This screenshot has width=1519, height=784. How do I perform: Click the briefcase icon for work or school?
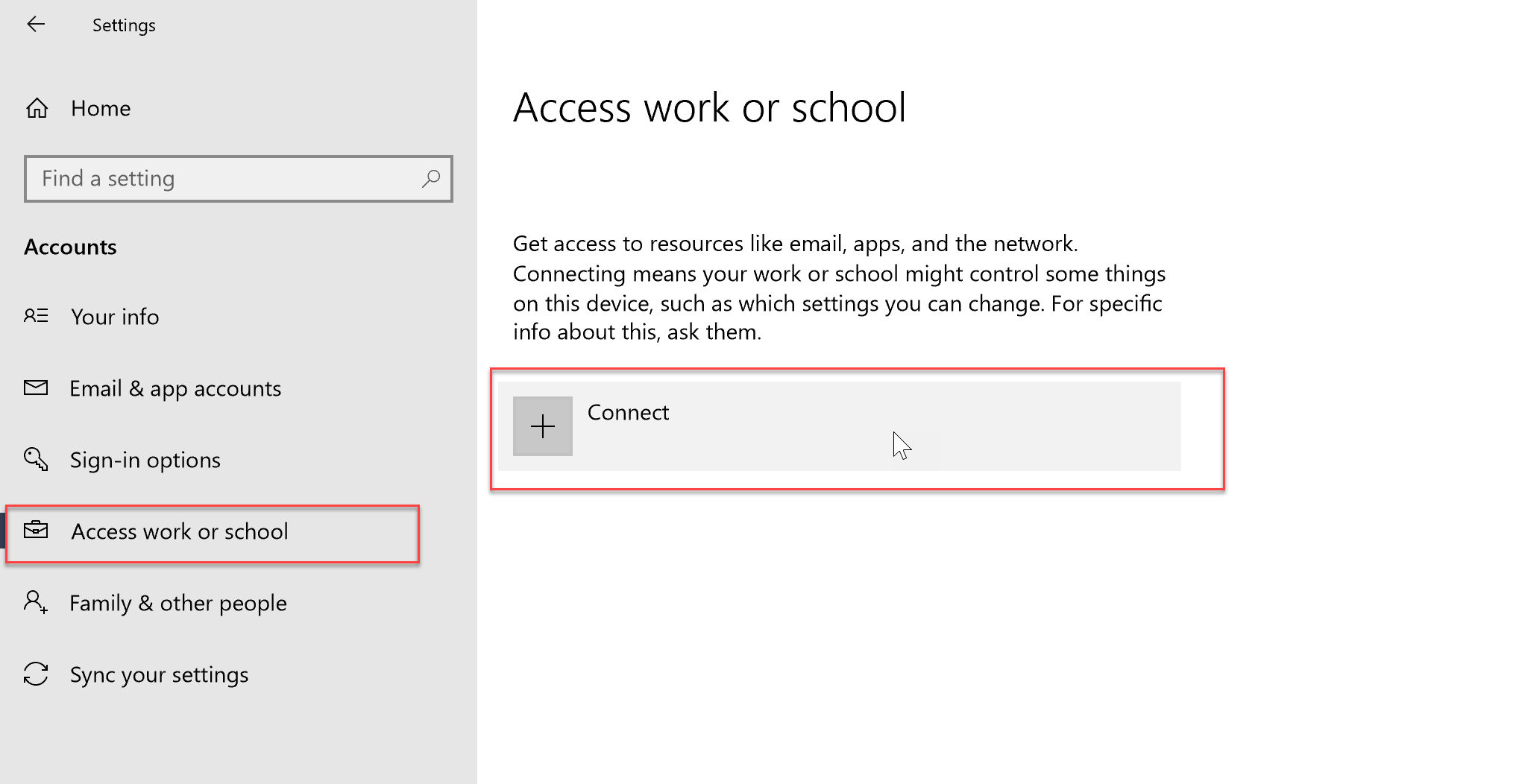(x=36, y=531)
